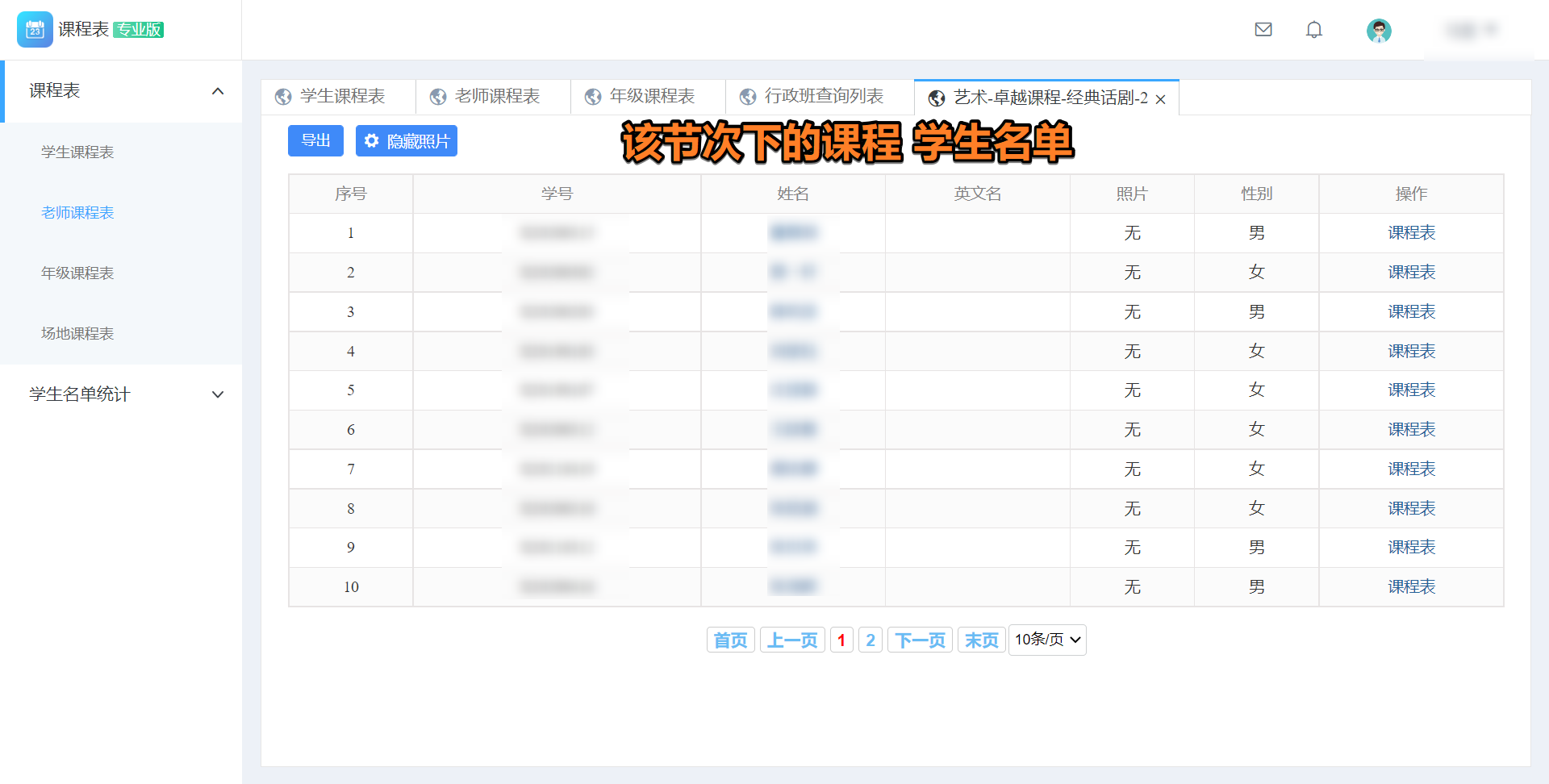This screenshot has width=1549, height=784.
Task: Open the mail envelope icon
Action: 1263,30
